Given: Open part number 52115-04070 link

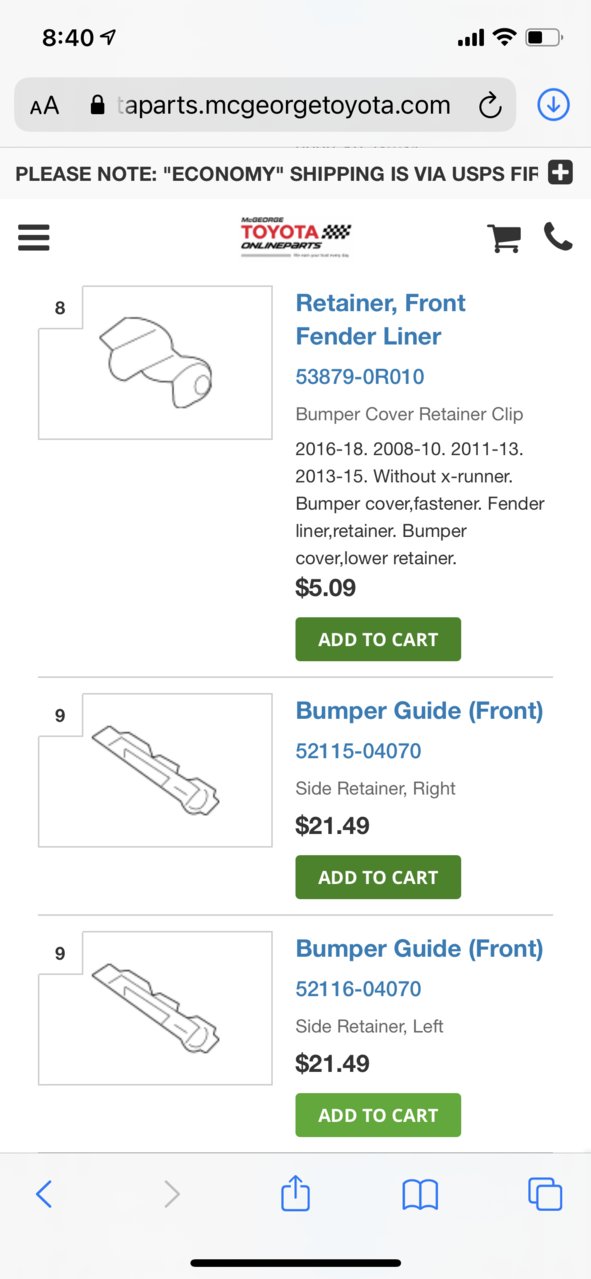Looking at the screenshot, I should tap(358, 751).
